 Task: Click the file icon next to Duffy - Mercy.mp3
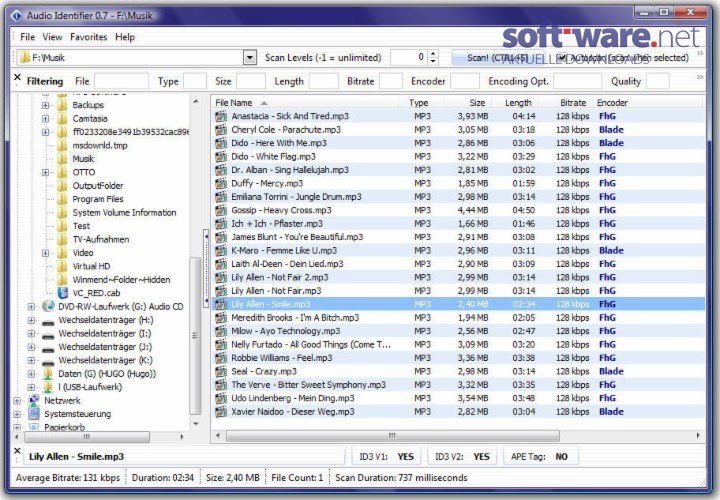pyautogui.click(x=221, y=183)
